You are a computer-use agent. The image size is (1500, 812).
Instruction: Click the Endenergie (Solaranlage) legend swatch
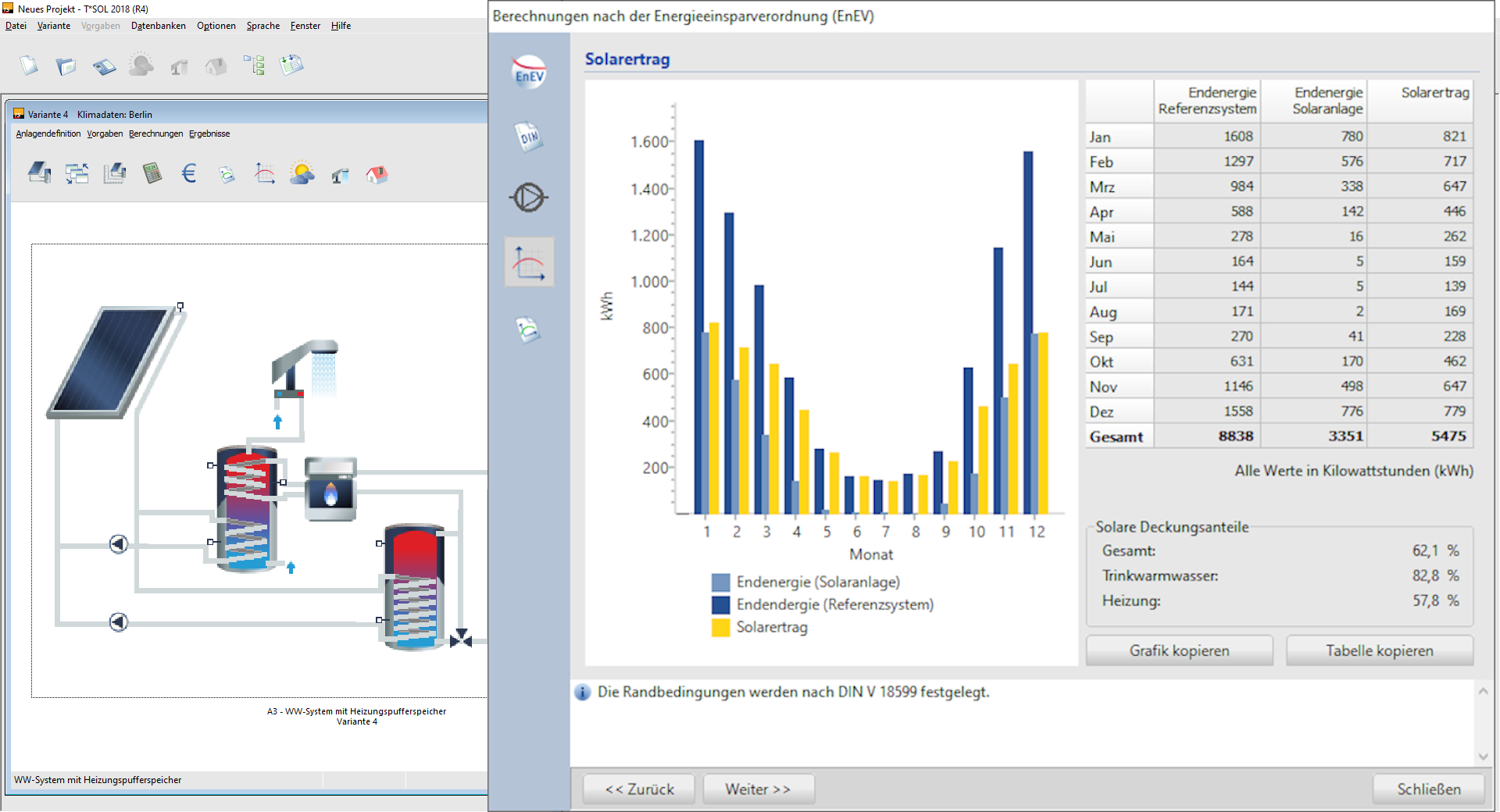tap(720, 582)
